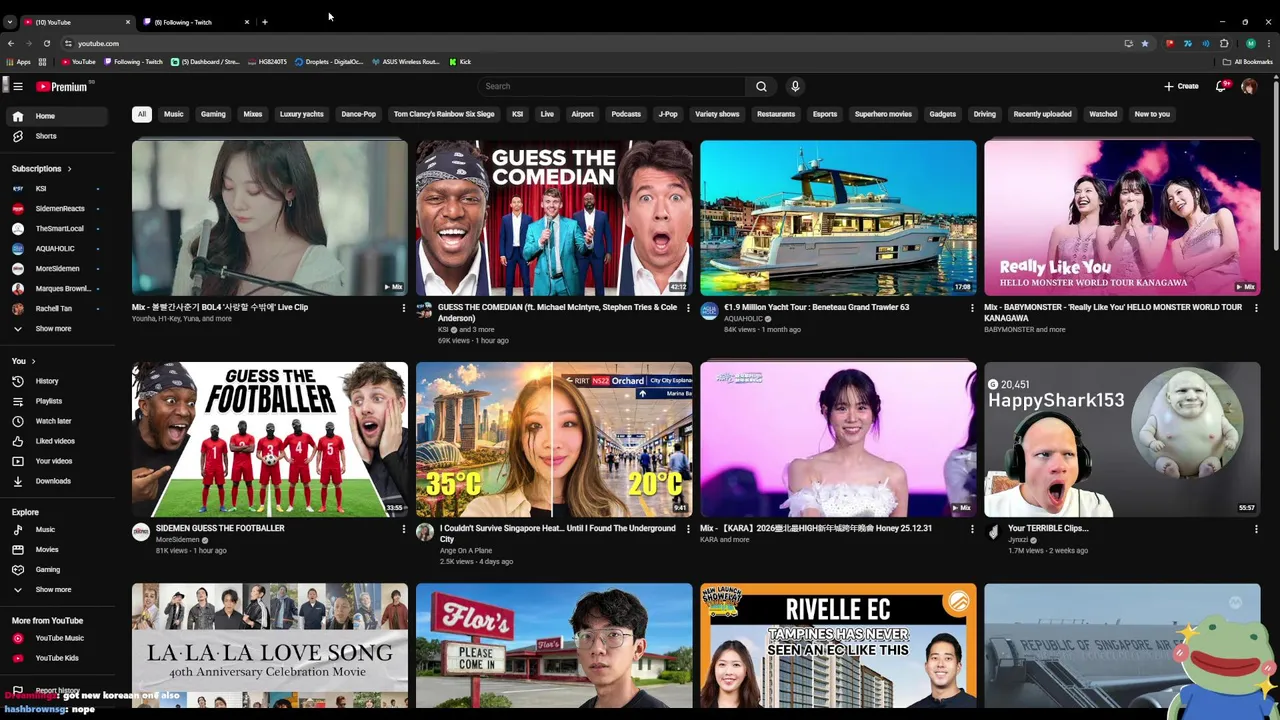Viewport: 1280px width, 720px height.
Task: Expand Show more under Explore
Action: tap(56, 590)
